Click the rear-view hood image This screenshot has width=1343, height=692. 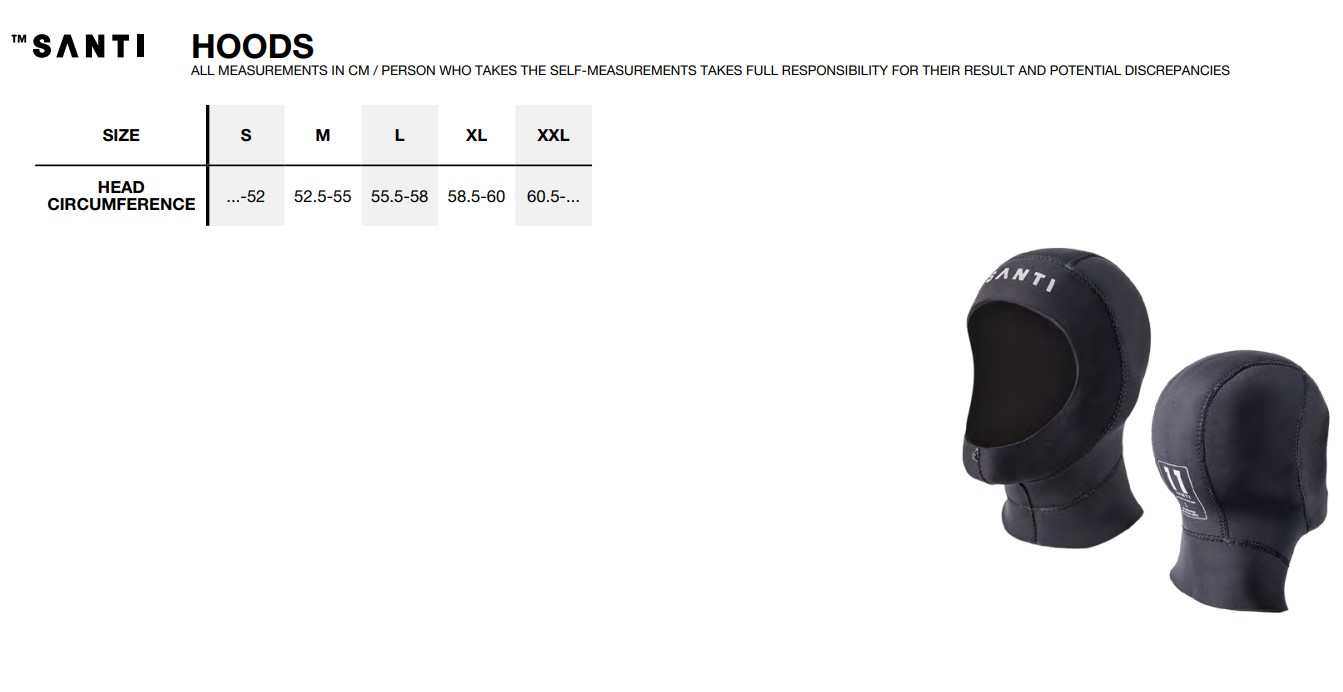pyautogui.click(x=1240, y=480)
